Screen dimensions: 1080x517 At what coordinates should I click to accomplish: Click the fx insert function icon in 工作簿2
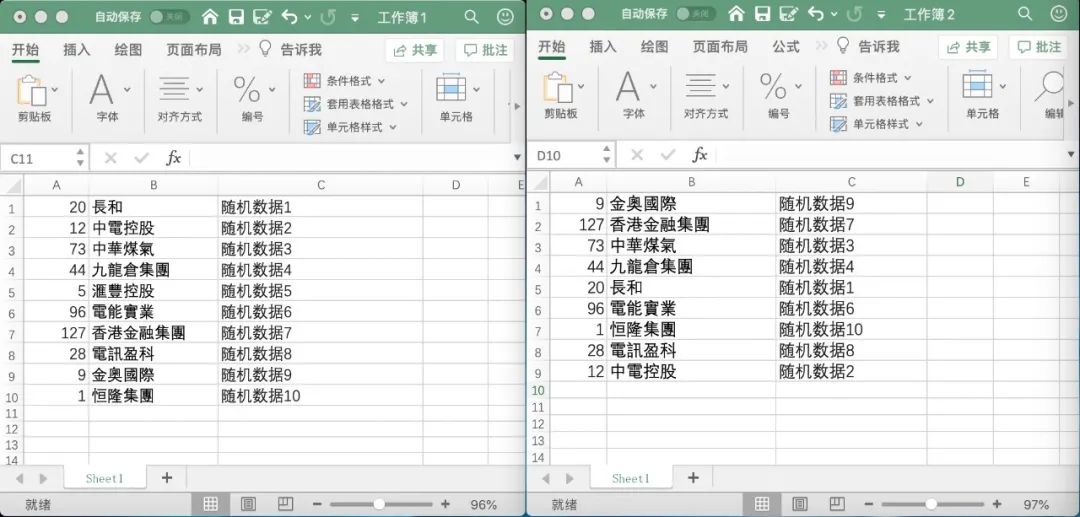[700, 156]
